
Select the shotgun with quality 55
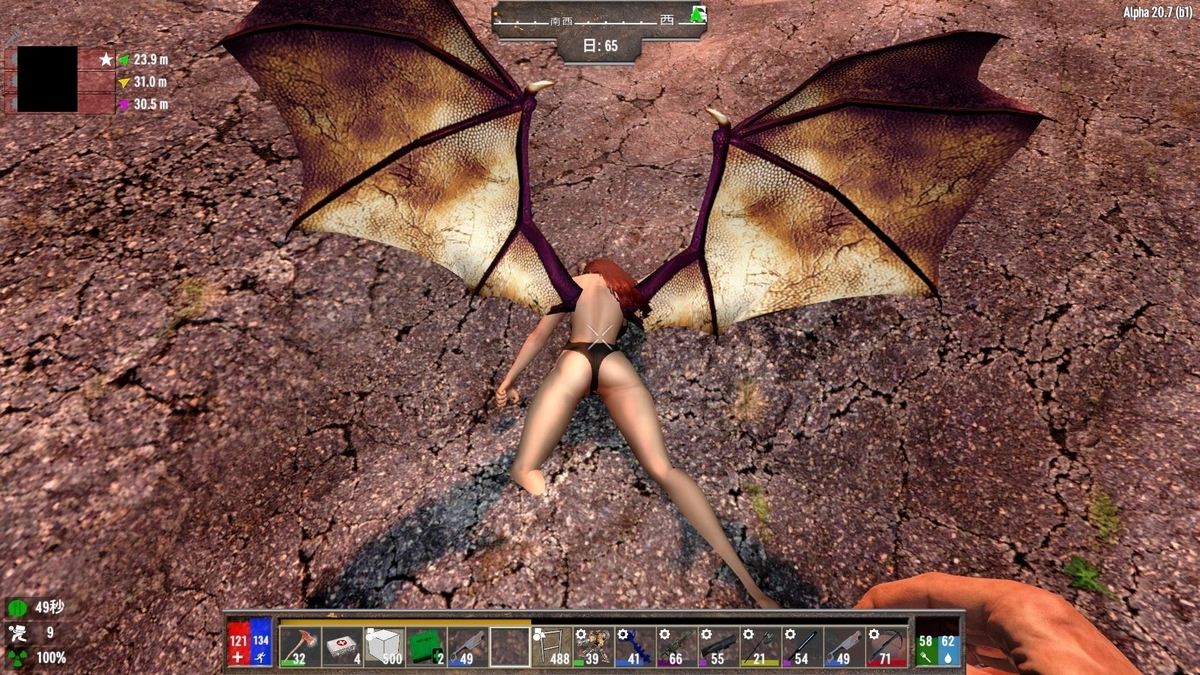pyautogui.click(x=719, y=647)
